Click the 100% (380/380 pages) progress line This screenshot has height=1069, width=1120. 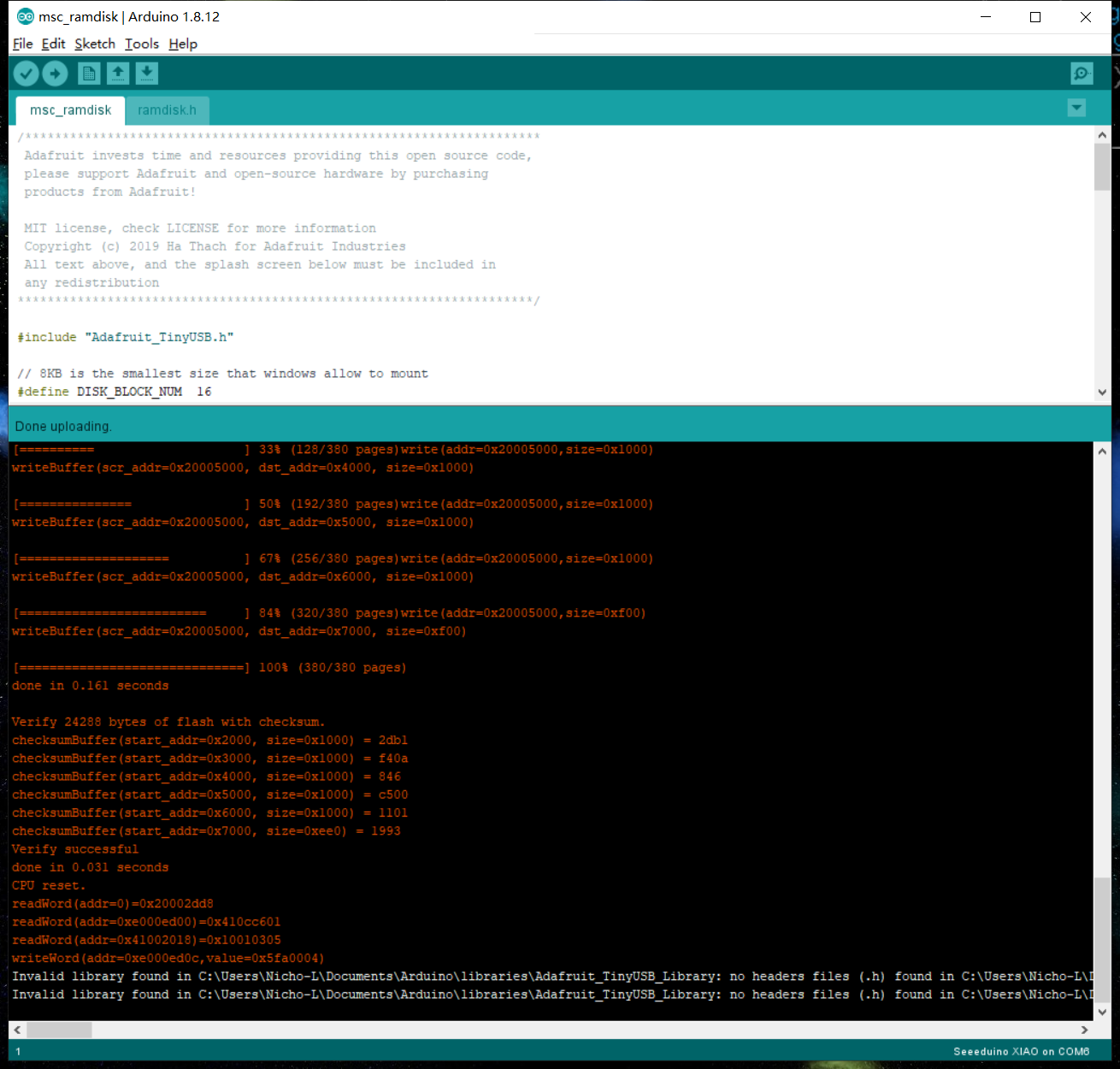[x=209, y=667]
